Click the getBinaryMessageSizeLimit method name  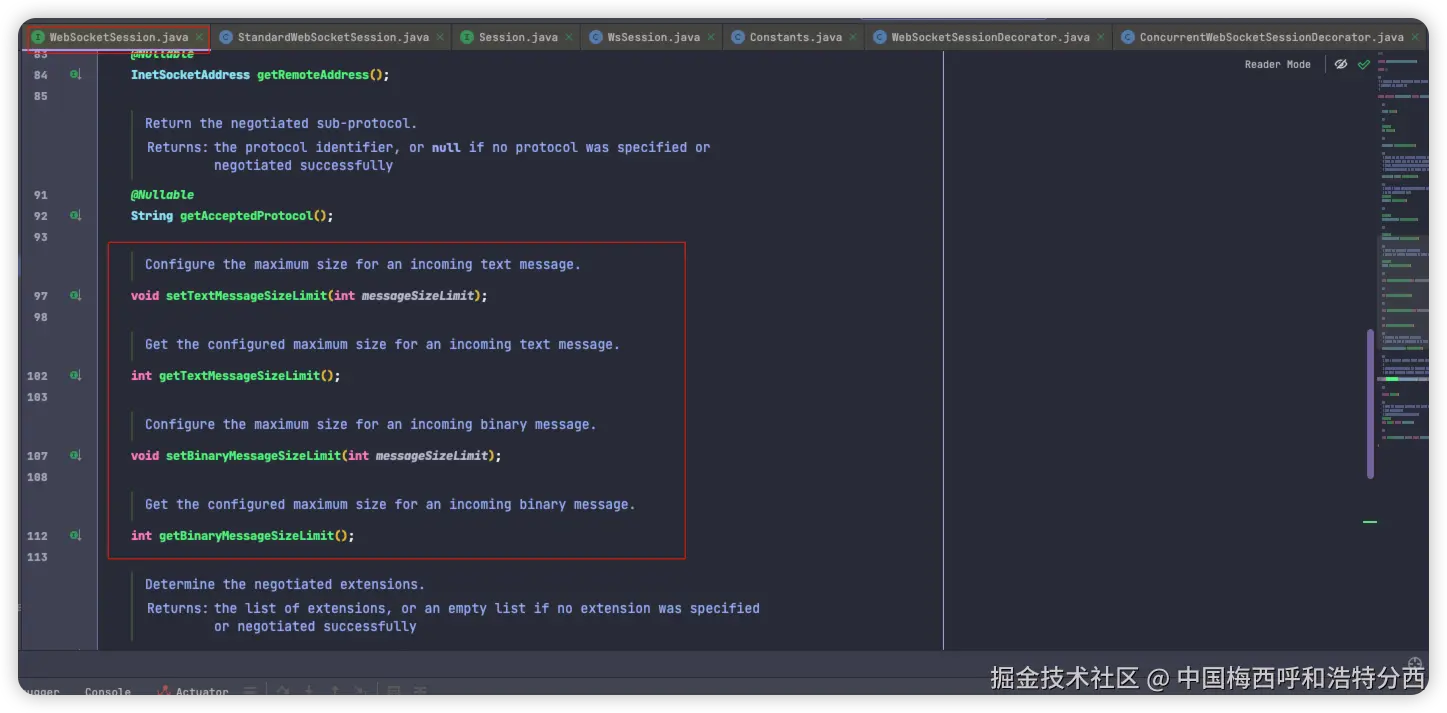point(246,536)
